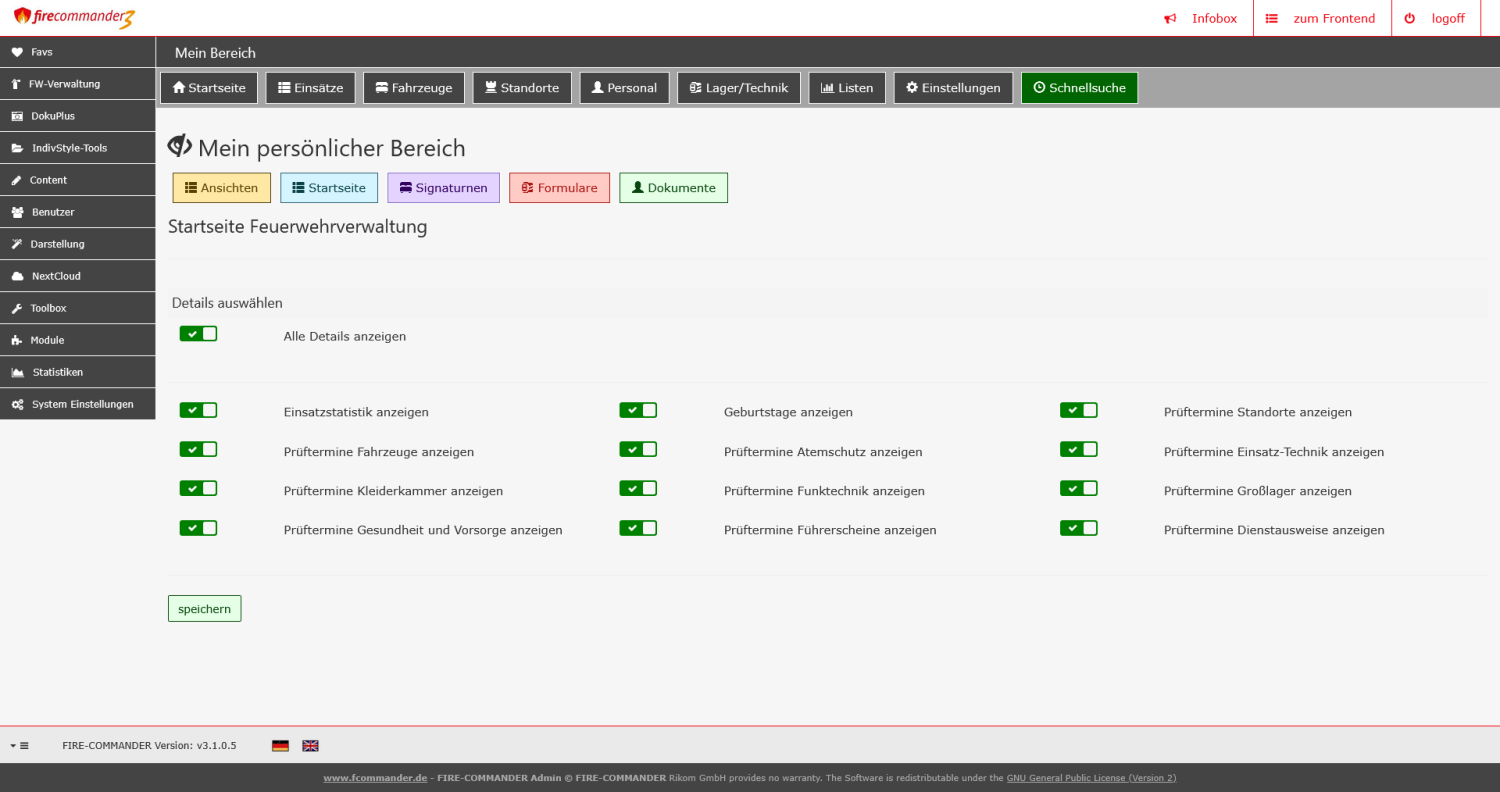Switch to the Signaturen tab
The width and height of the screenshot is (1500, 792).
[x=443, y=188]
